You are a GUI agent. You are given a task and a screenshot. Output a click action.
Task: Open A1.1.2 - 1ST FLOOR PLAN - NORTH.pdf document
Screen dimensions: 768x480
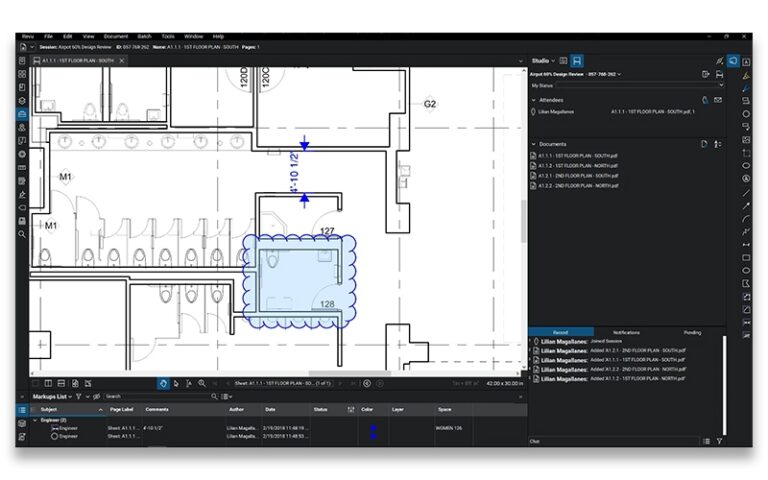coord(578,166)
